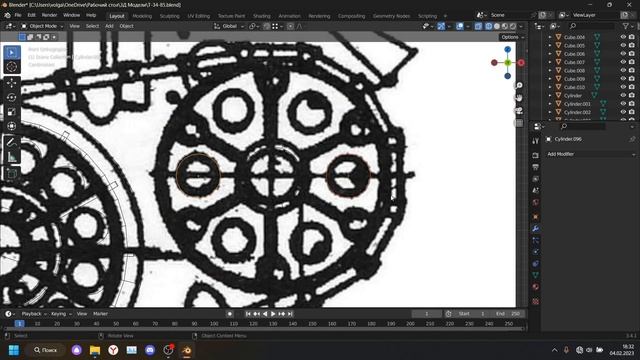This screenshot has width=640, height=360.
Task: Open the Render menu
Action: pos(49,15)
